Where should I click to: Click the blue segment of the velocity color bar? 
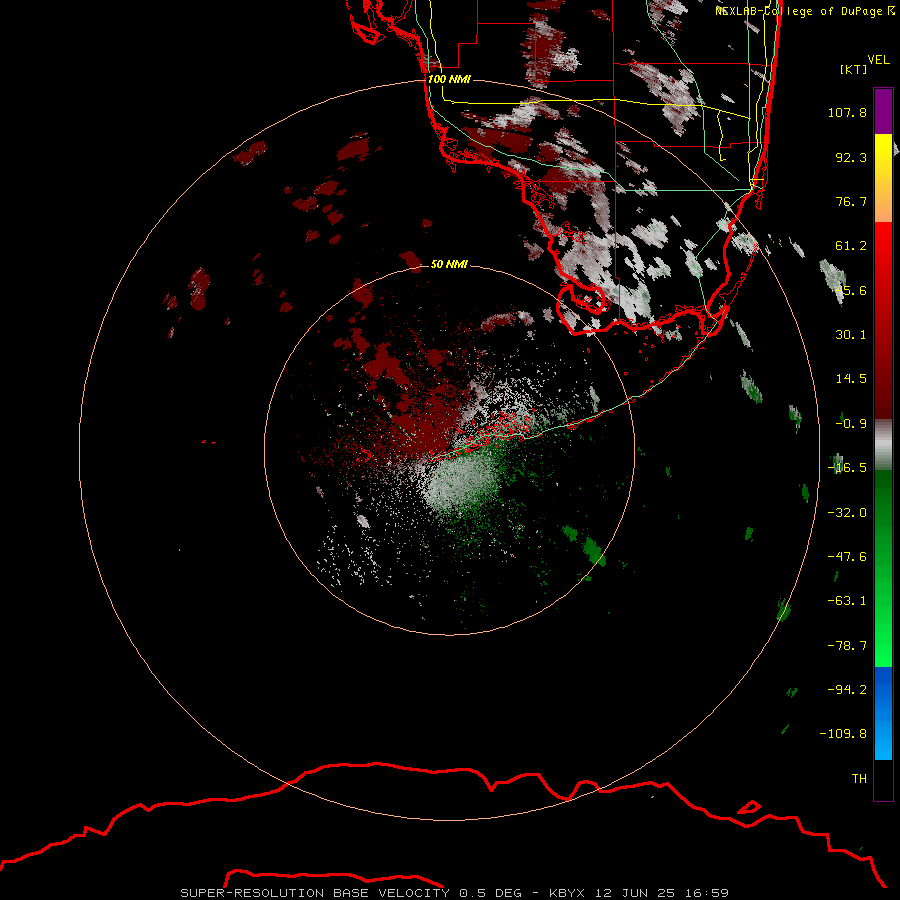883,713
